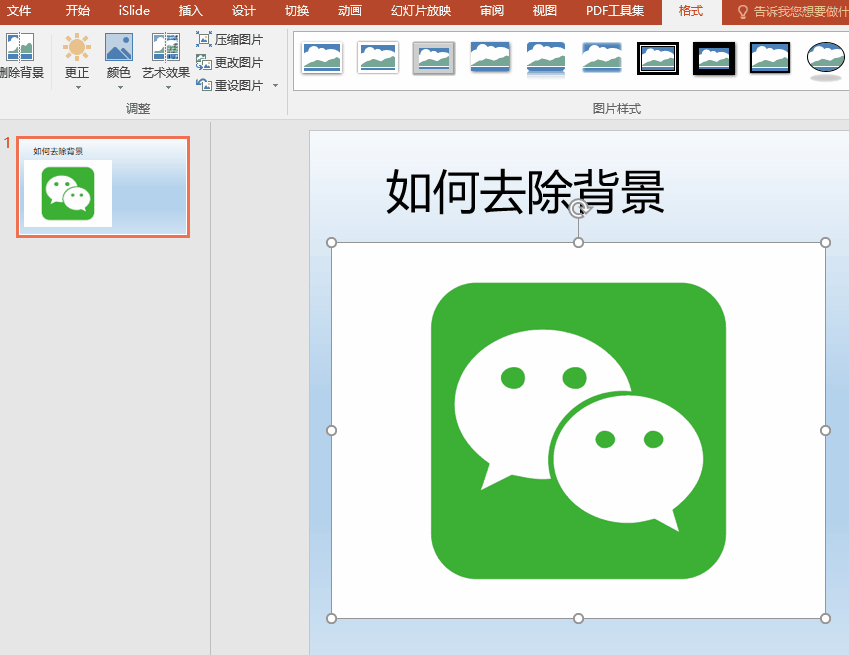The height and width of the screenshot is (655, 849).
Task: Switch to the 视图 ribbon tab
Action: [545, 11]
